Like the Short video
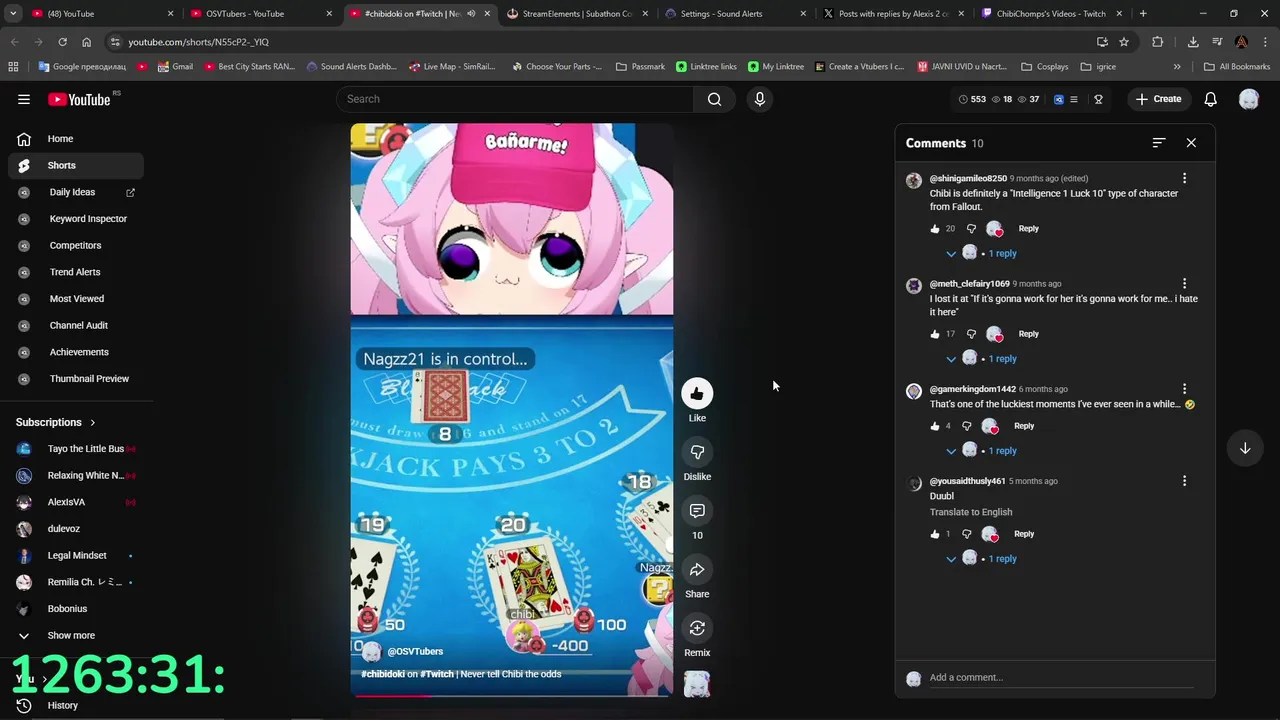1280x720 pixels. (697, 394)
